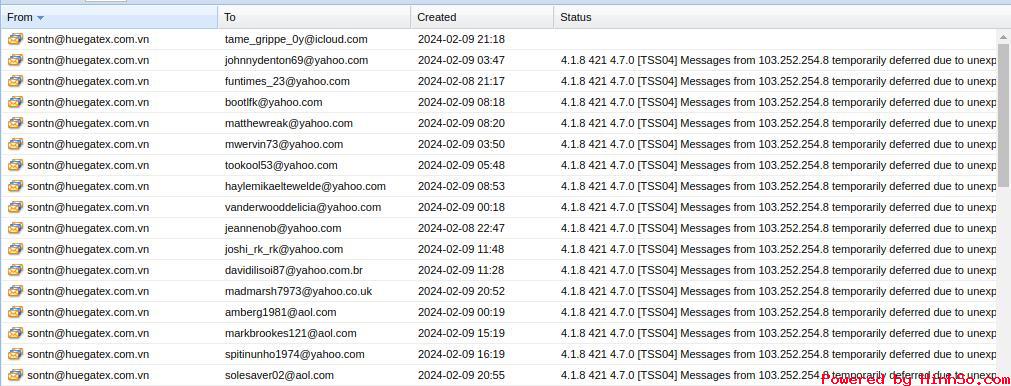Click status text in amberg1981@aol.com row
Image resolution: width=1011 pixels, height=386 pixels.
[778, 312]
